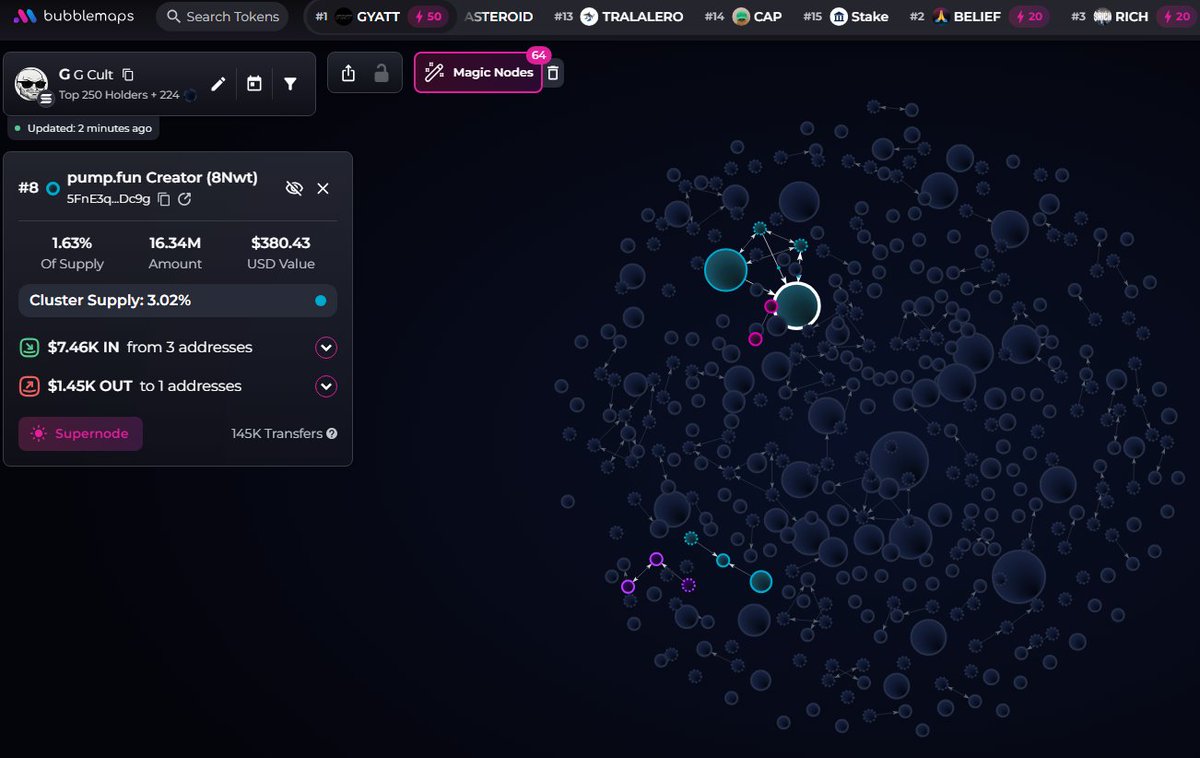This screenshot has height=758, width=1200.
Task: Click the RICH token logo icon
Action: click(1102, 16)
